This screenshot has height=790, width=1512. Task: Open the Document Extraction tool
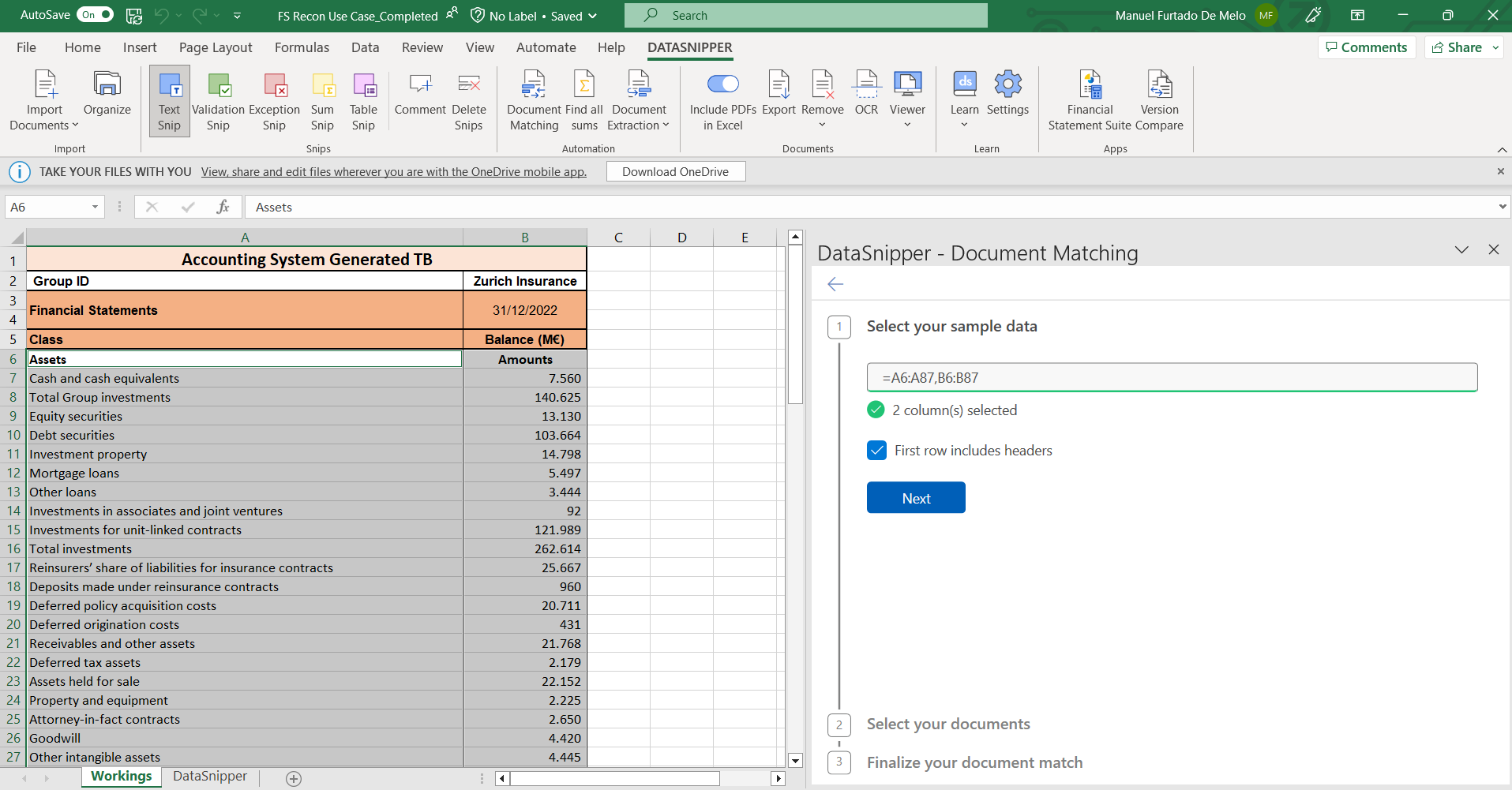tap(639, 100)
